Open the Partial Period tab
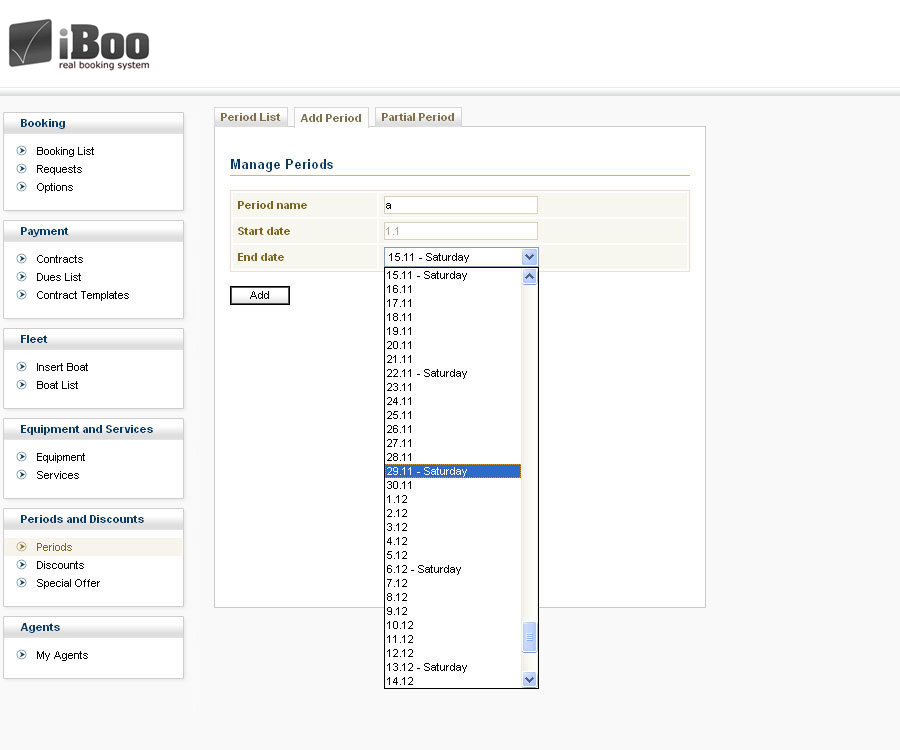The height and width of the screenshot is (750, 900). (417, 117)
